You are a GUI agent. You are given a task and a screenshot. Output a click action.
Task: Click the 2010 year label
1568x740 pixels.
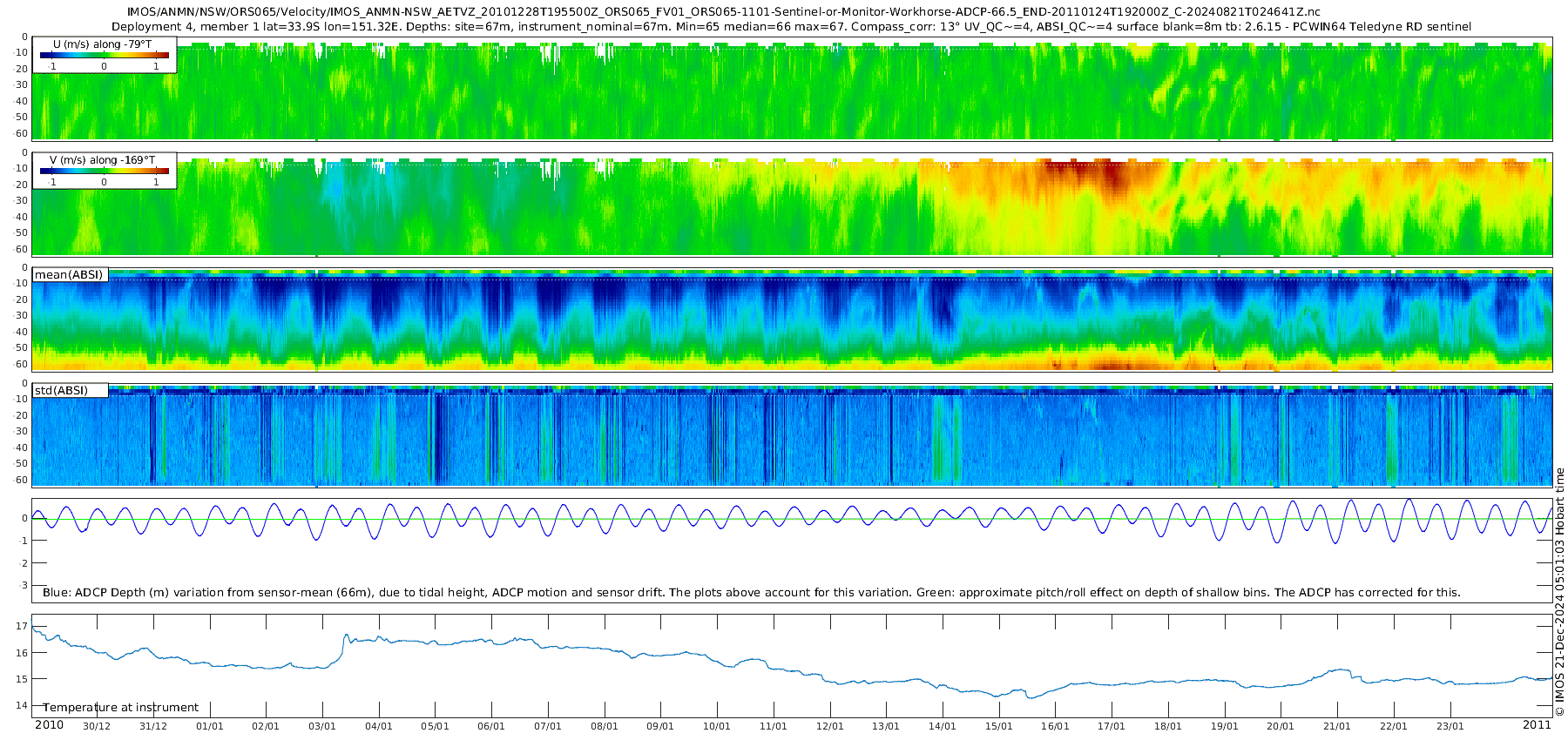(x=49, y=725)
